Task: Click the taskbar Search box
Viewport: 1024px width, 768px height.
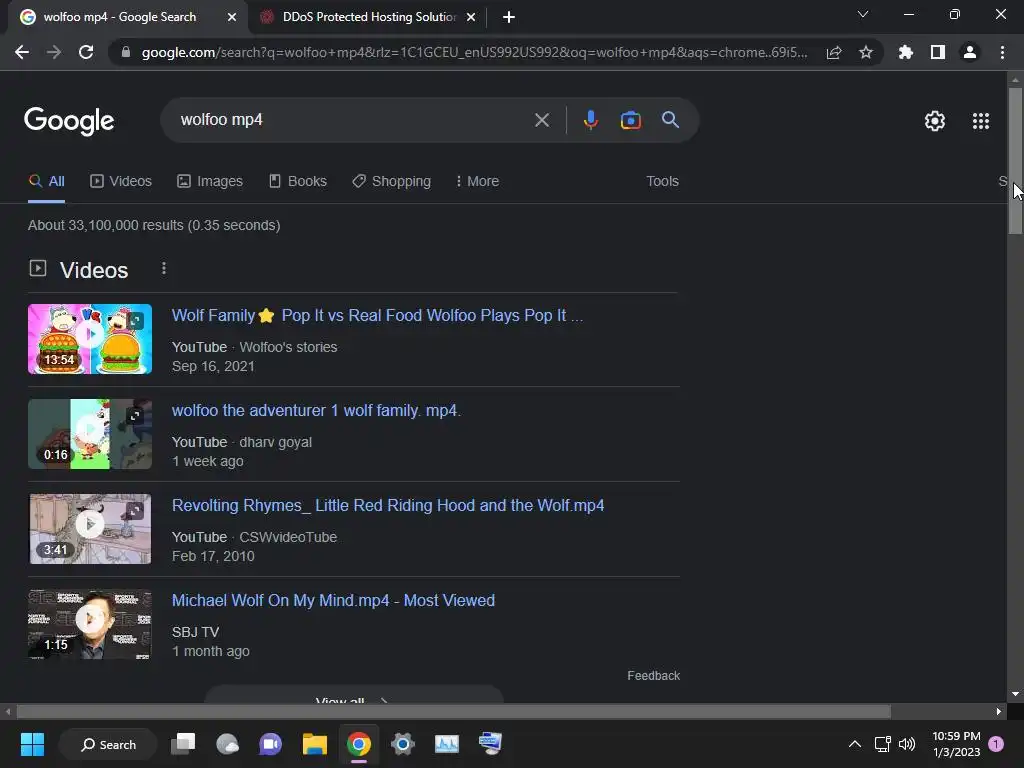Action: point(108,744)
